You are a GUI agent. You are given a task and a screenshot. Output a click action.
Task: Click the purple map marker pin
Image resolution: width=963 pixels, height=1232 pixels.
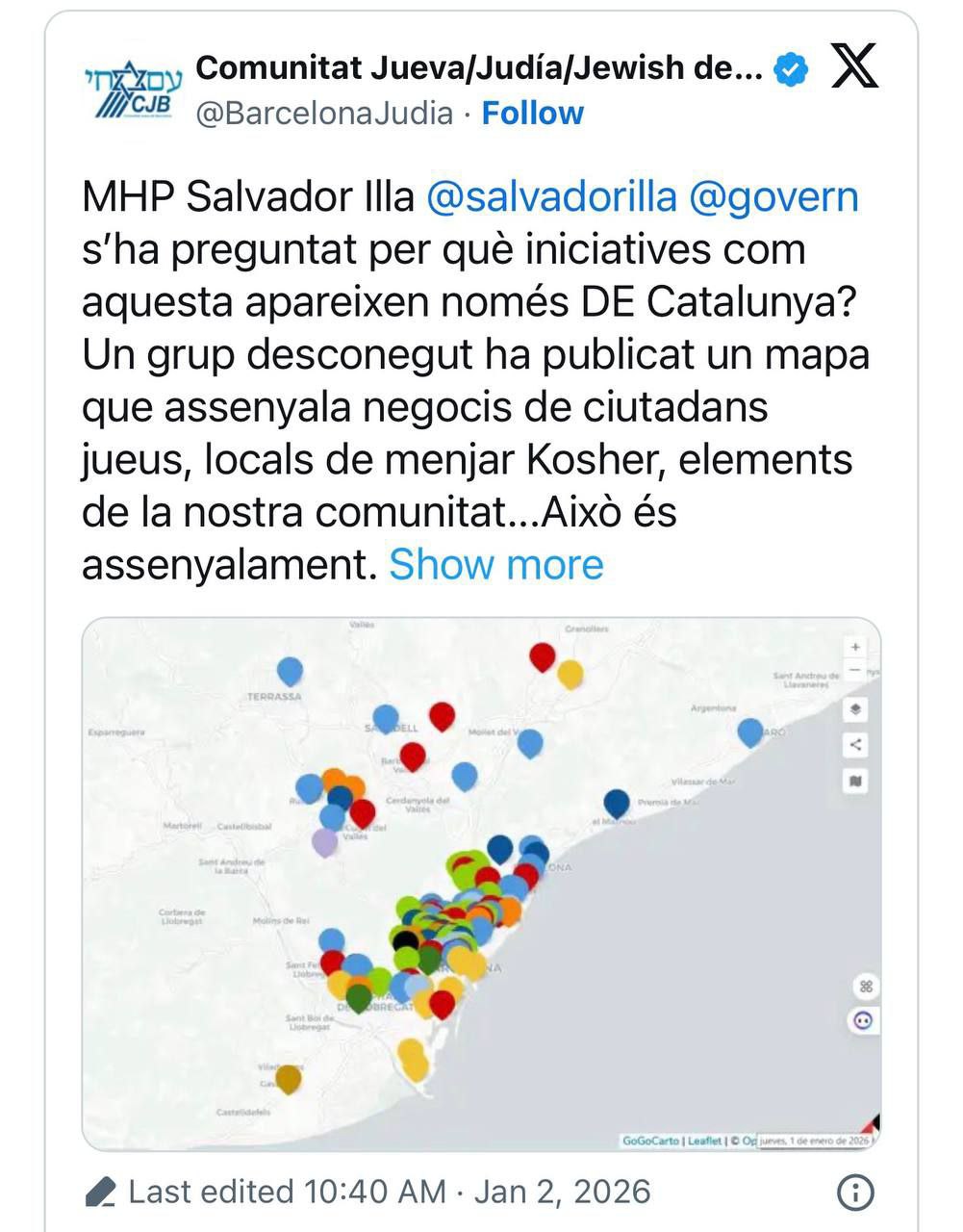click(325, 841)
